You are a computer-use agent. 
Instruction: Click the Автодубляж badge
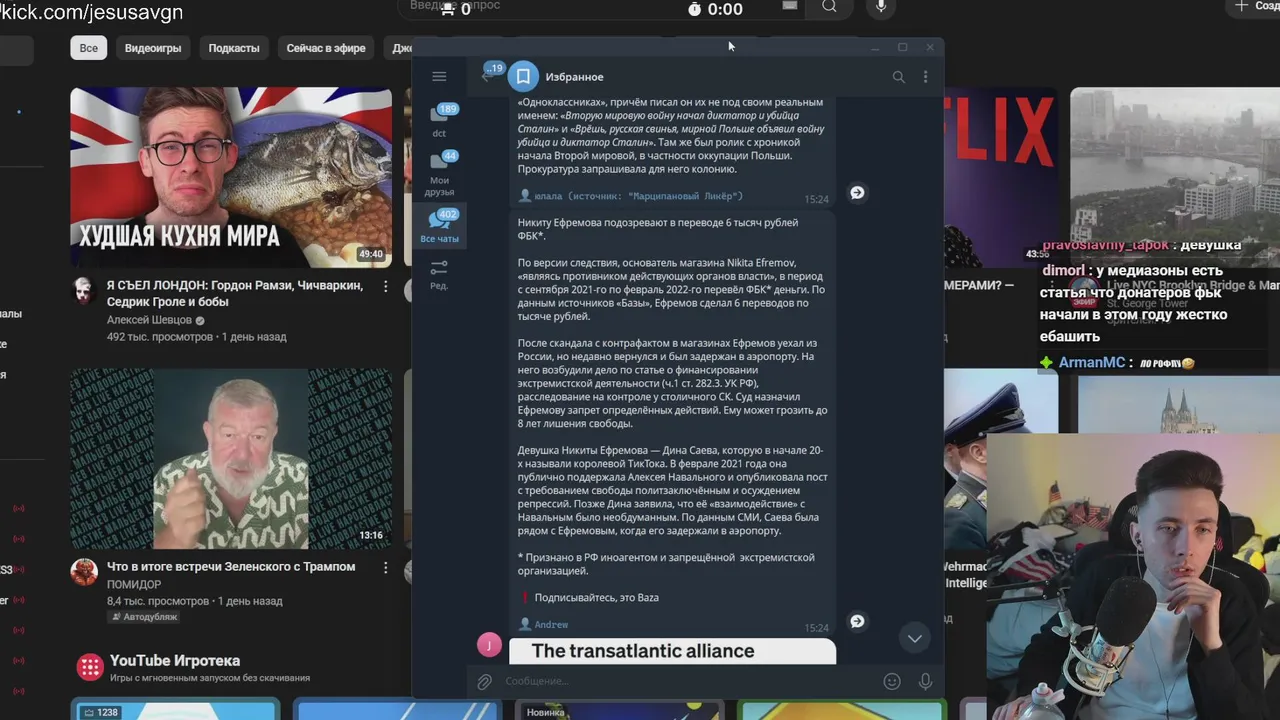(x=144, y=618)
